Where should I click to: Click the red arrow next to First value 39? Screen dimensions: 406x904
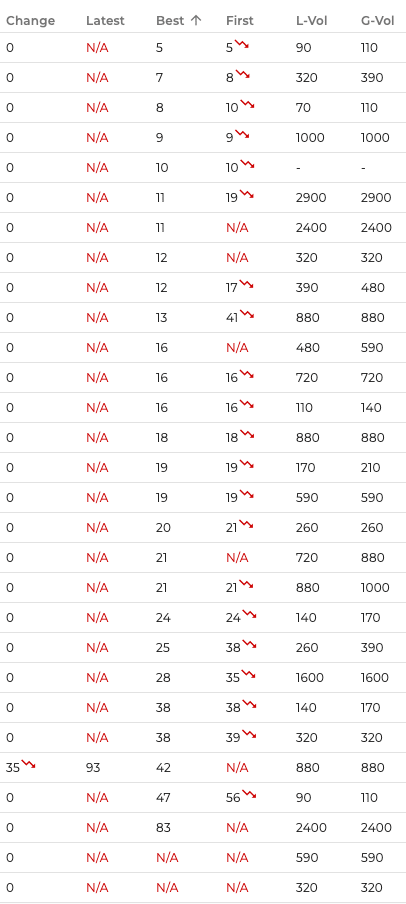click(x=249, y=733)
